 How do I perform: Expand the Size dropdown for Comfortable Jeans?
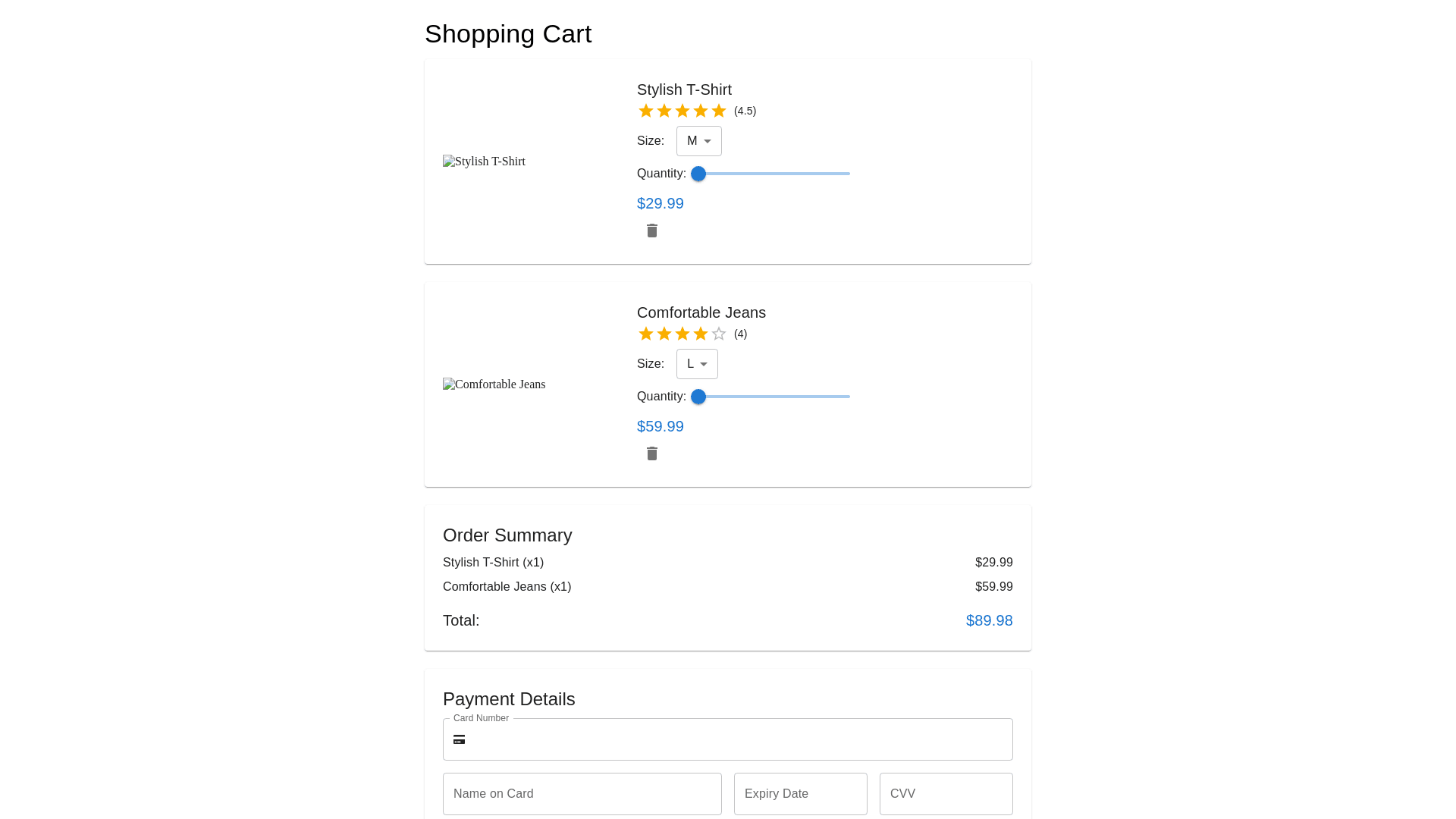(x=697, y=364)
